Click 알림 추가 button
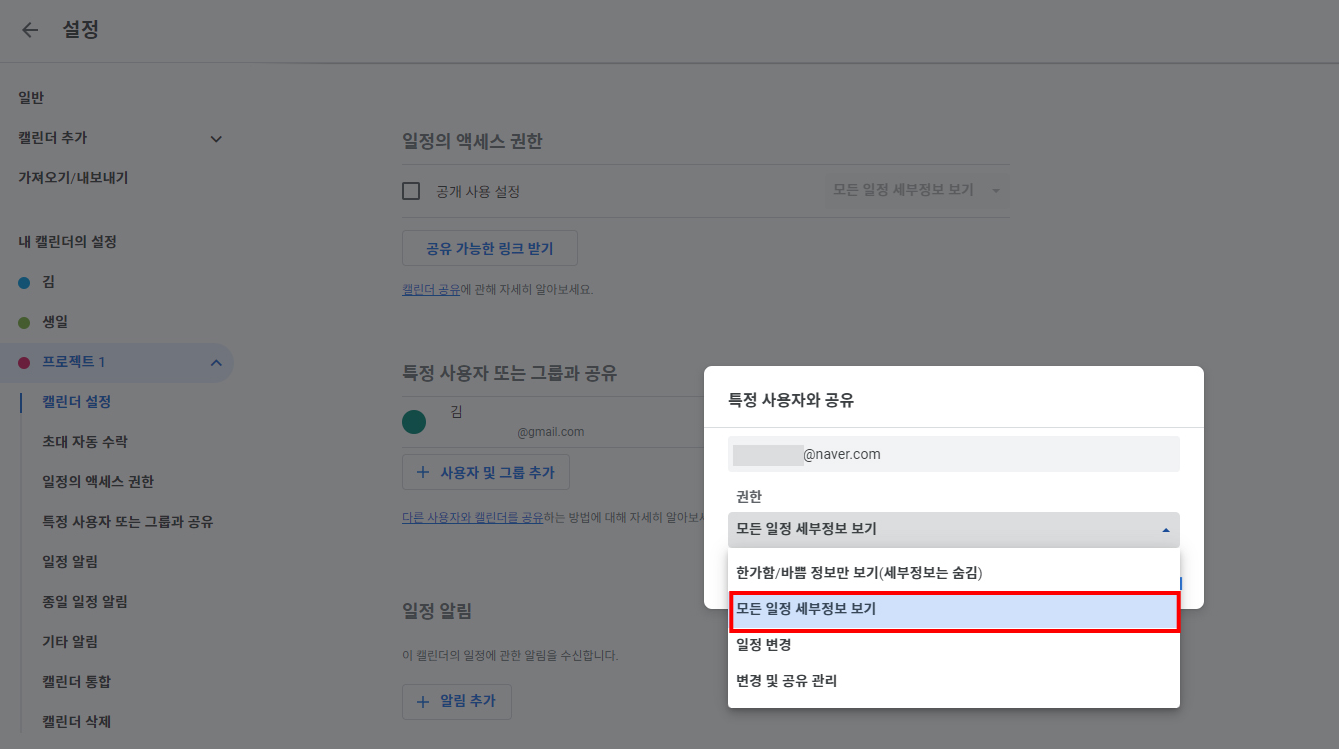The height and width of the screenshot is (749, 1339). click(x=457, y=702)
